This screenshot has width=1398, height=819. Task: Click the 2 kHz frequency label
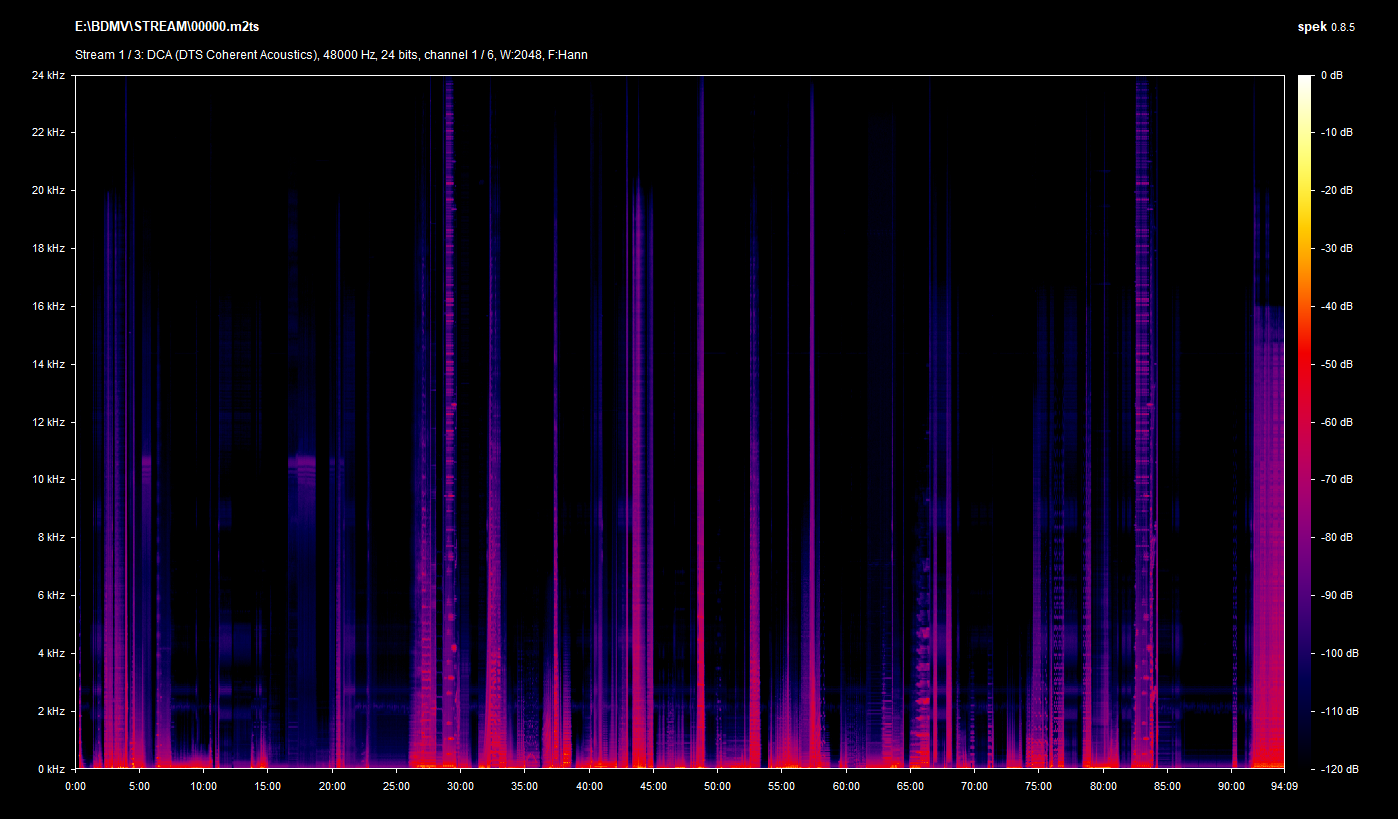[x=50, y=711]
